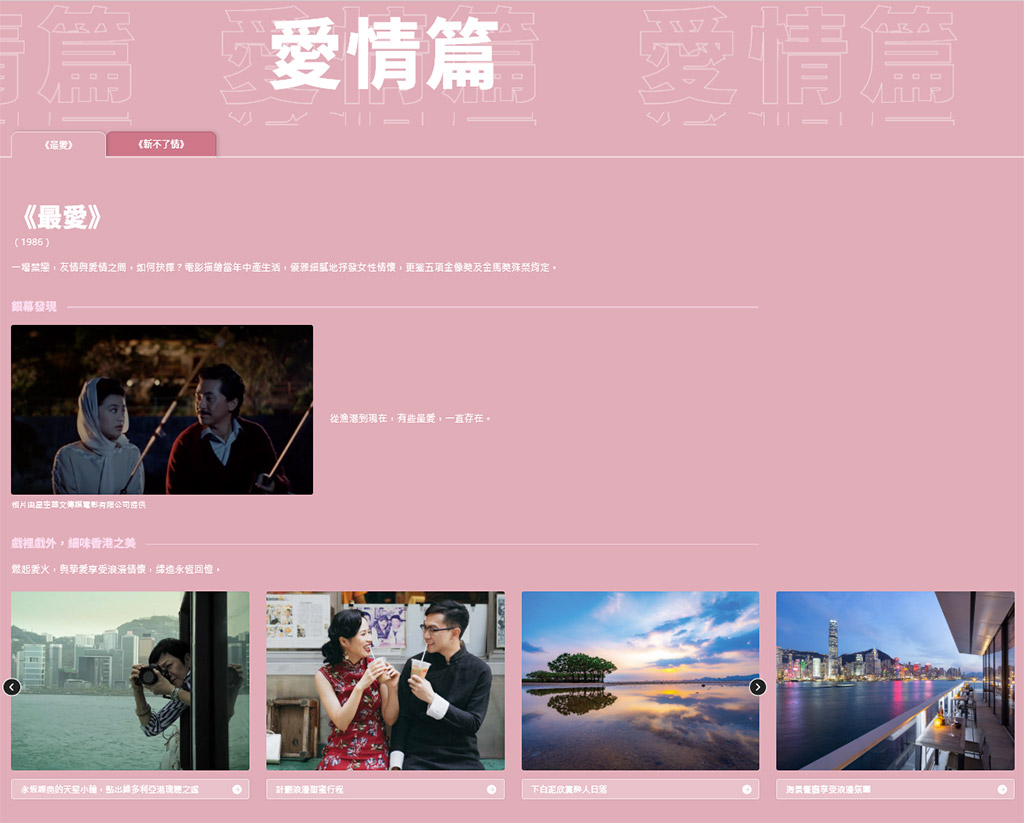Click the previous-slide arrow on the carousel
The image size is (1024, 823).
coord(12,687)
